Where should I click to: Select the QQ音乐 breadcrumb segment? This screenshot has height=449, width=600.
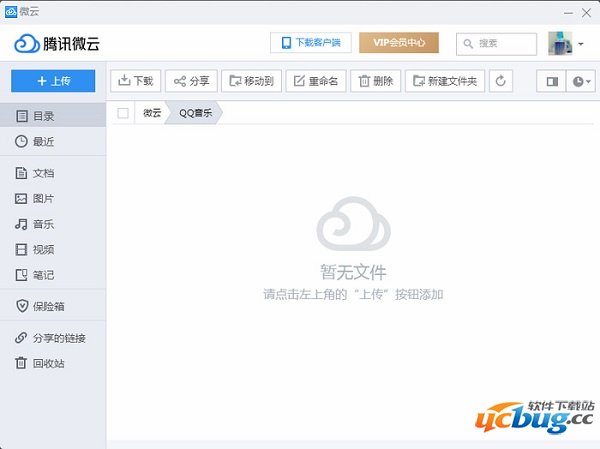[x=196, y=113]
